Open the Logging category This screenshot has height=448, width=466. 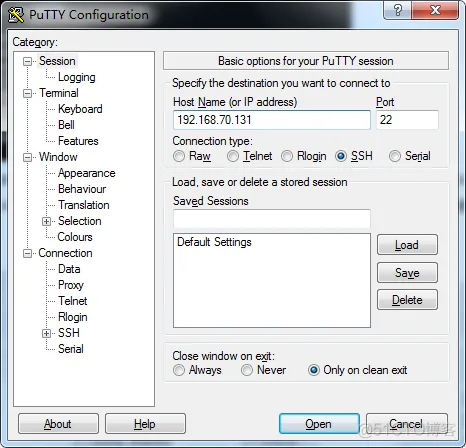pos(77,77)
